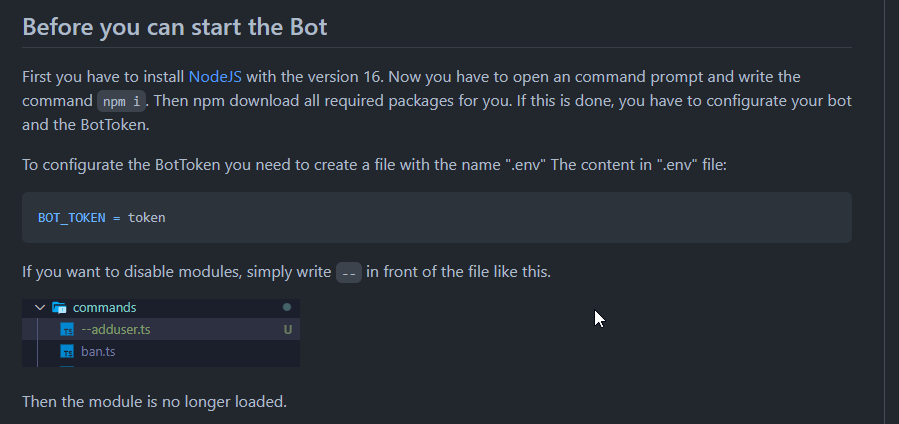Click the U untracked status badge
The image size is (899, 424).
(x=287, y=330)
